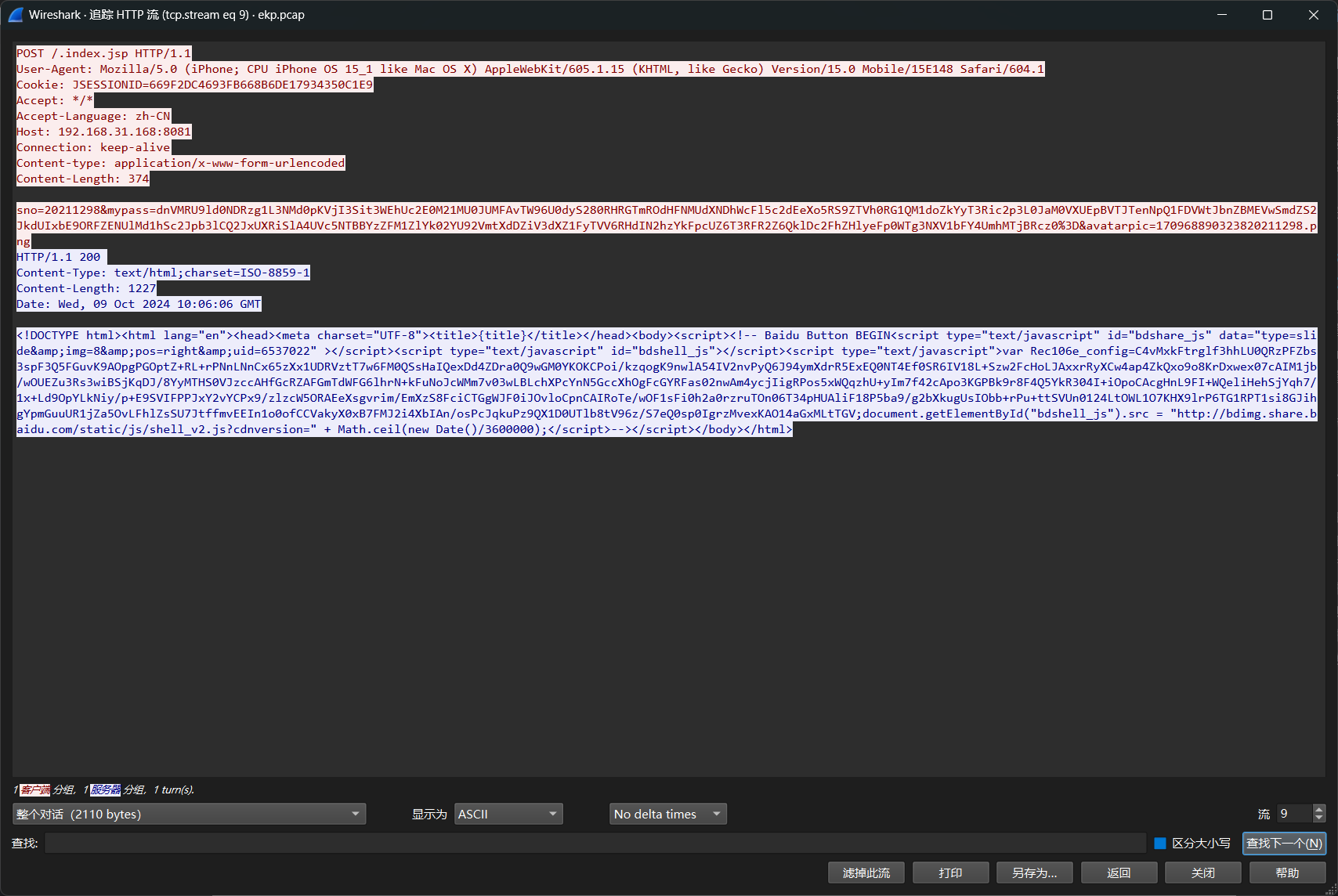The image size is (1338, 896).
Task: Open the 显示为 ASCII format dropdown
Action: coord(508,815)
